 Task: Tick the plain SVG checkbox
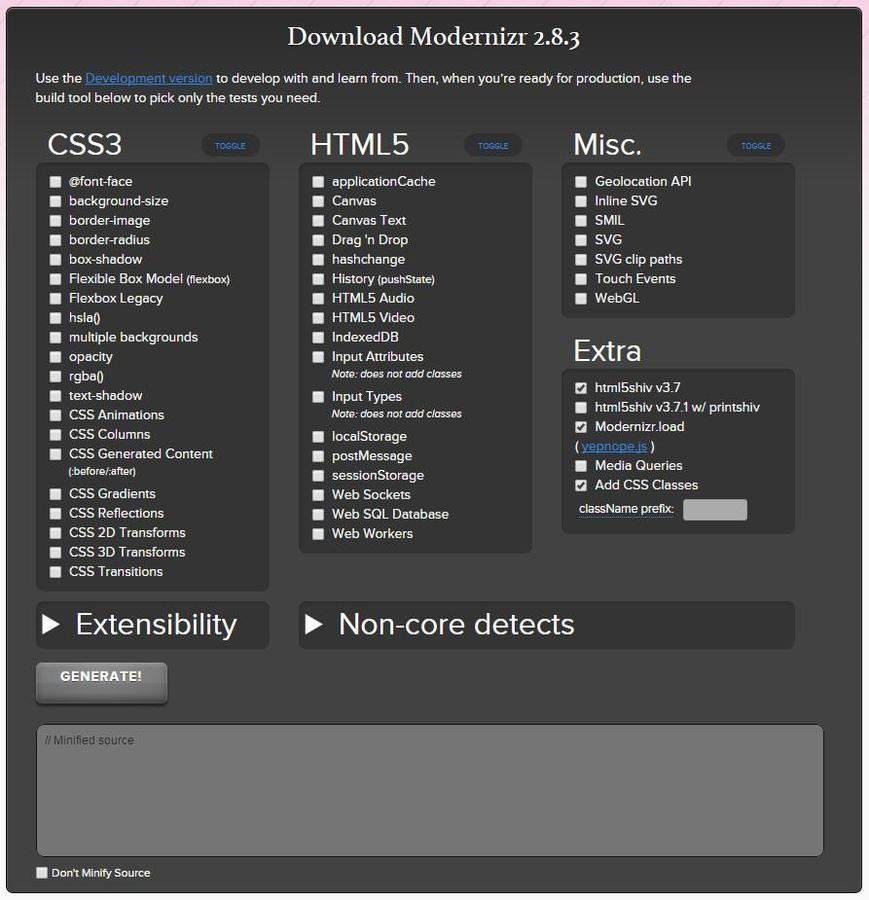581,240
